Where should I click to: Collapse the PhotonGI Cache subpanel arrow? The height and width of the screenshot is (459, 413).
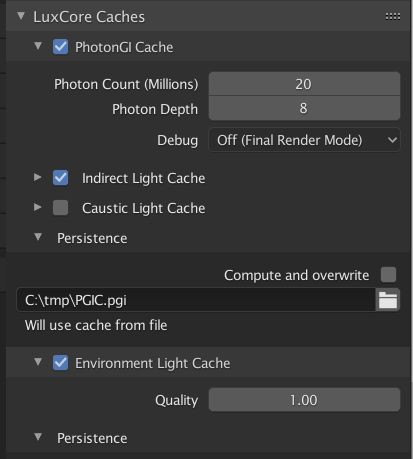pos(38,46)
